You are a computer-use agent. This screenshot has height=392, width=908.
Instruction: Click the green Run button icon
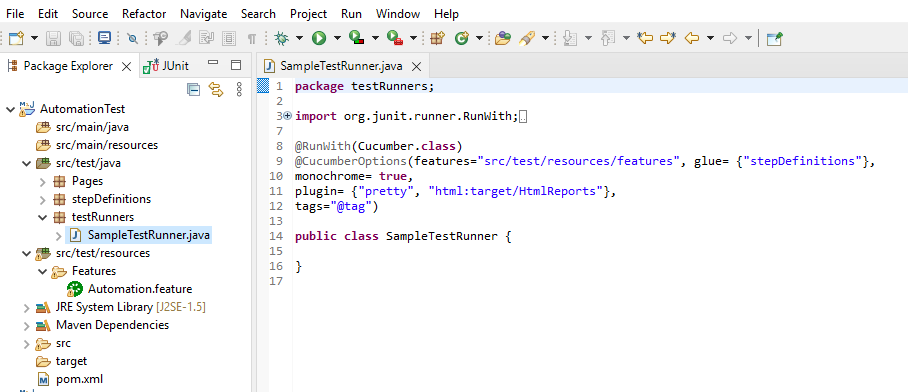[318, 38]
